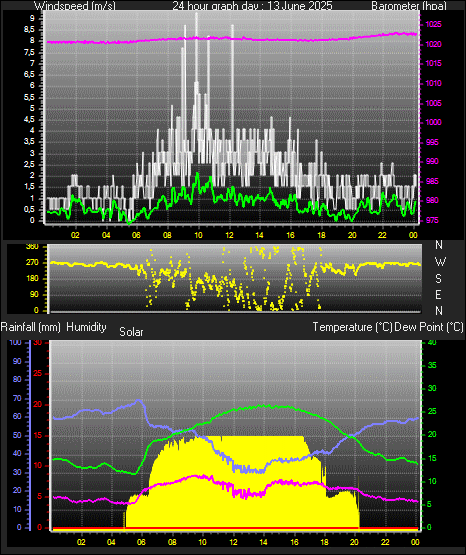Click the magenta barometer value 985
The width and height of the screenshot is (466, 555).
point(432,181)
